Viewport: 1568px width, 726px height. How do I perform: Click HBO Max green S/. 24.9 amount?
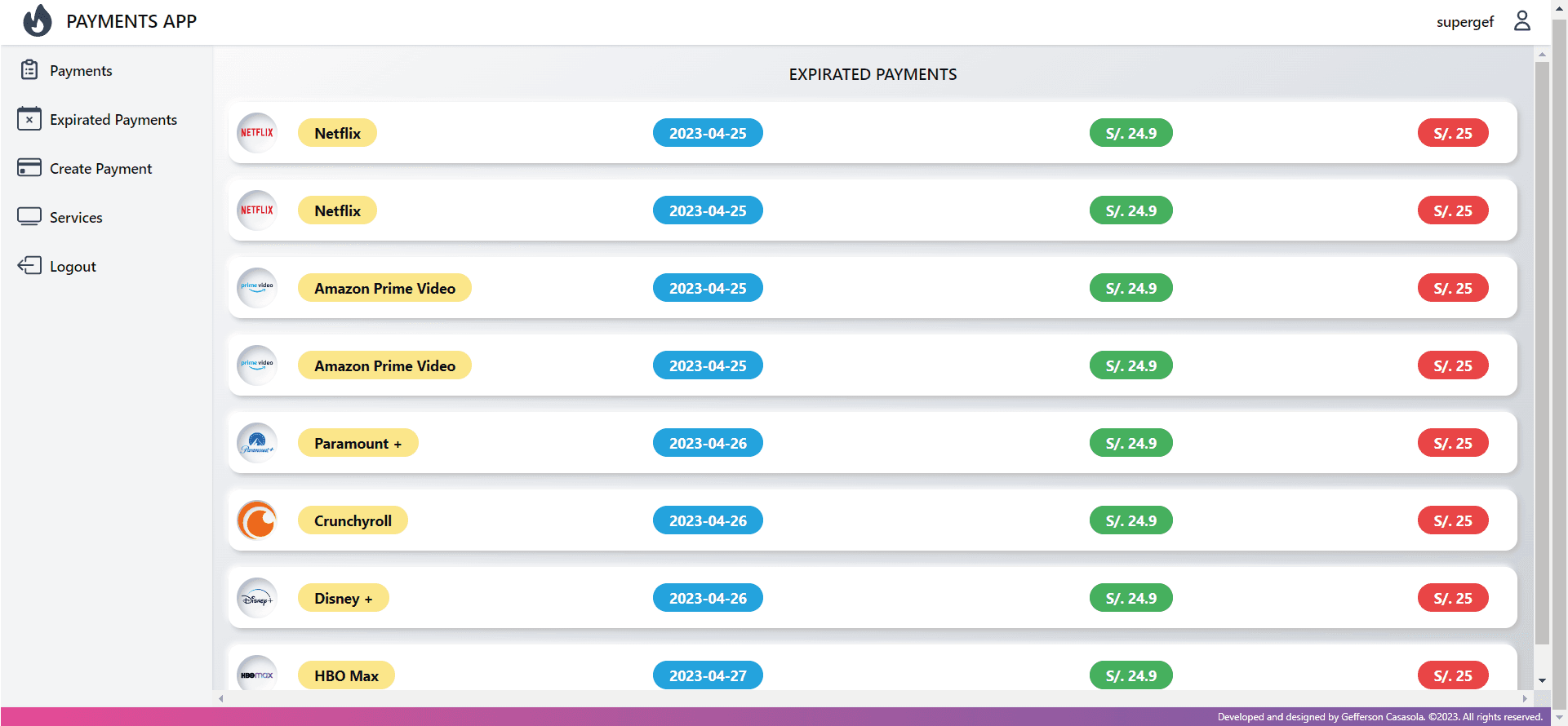coord(1130,675)
